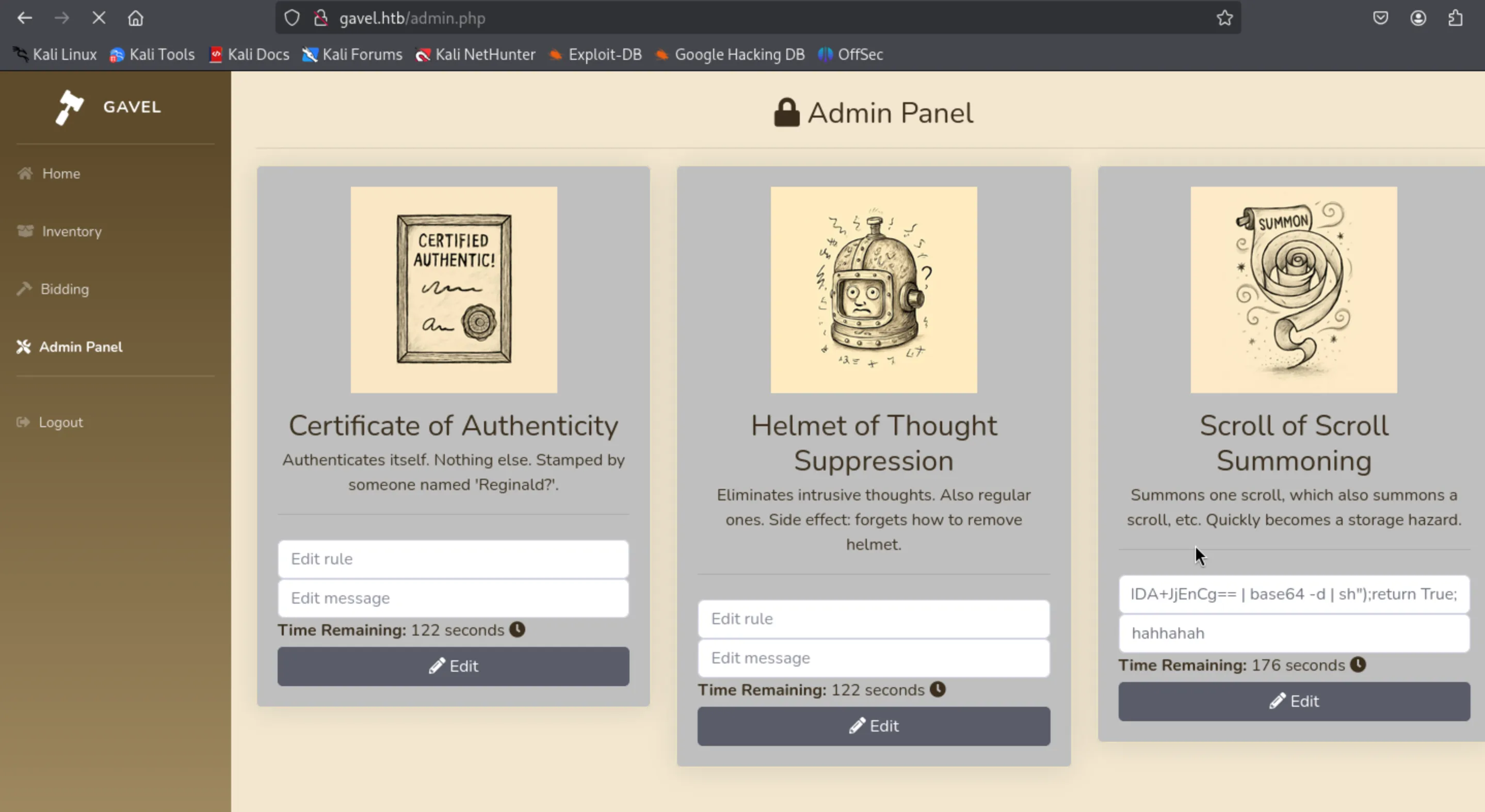Click site security padlock icon
1485x812 pixels.
[321, 19]
